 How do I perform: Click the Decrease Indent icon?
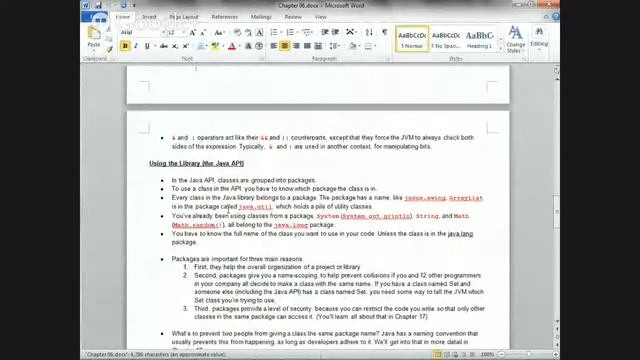tap(324, 32)
